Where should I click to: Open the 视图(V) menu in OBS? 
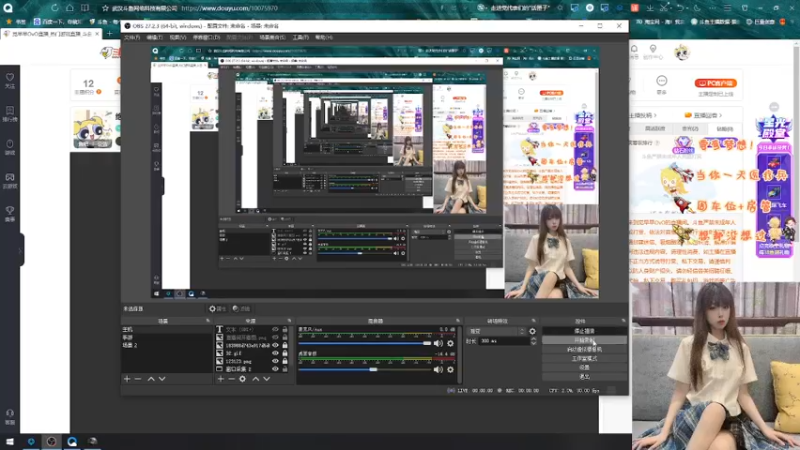178,38
